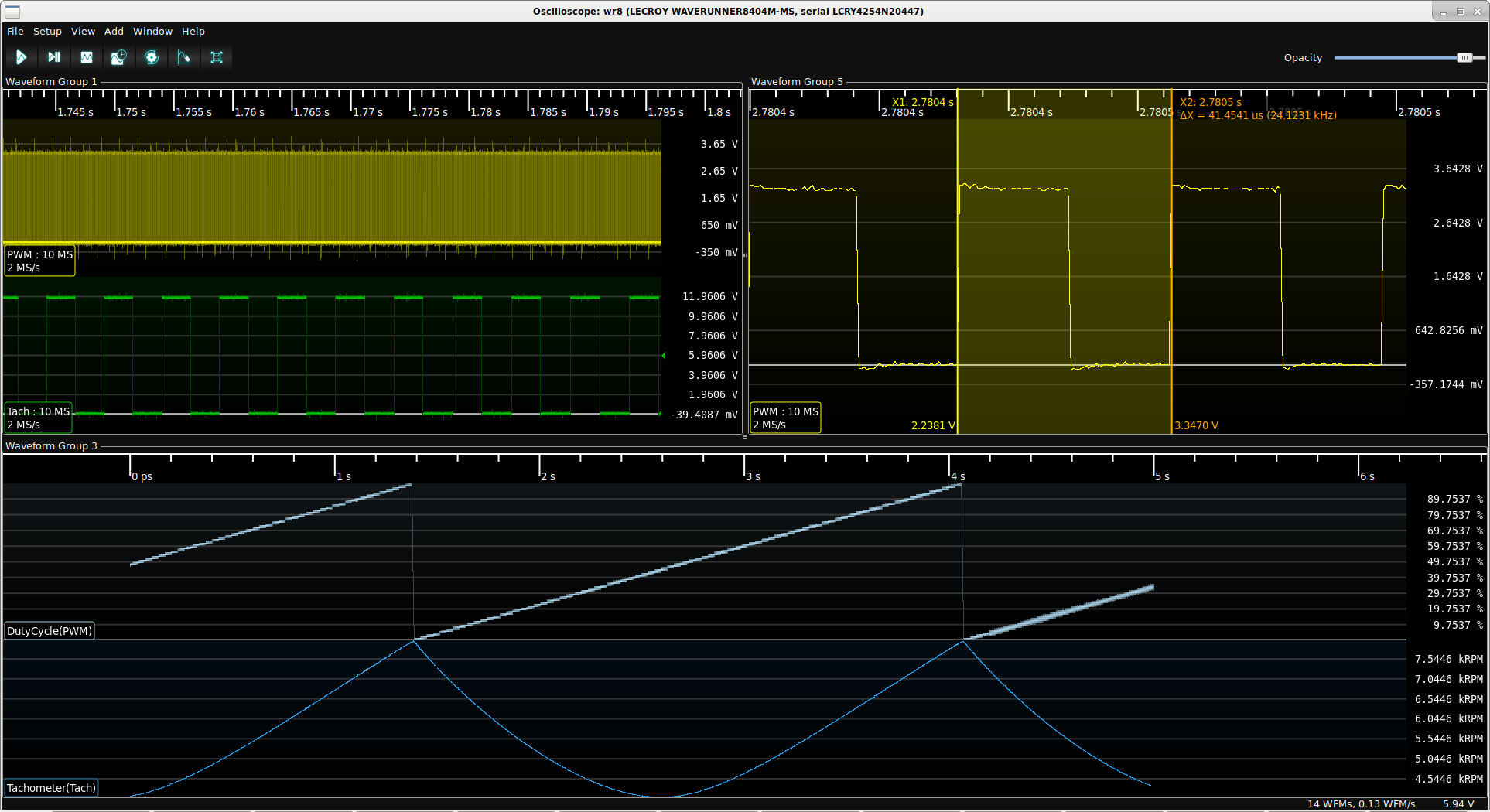Click the window menu icon in title bar
The image size is (1490, 812).
12,11
